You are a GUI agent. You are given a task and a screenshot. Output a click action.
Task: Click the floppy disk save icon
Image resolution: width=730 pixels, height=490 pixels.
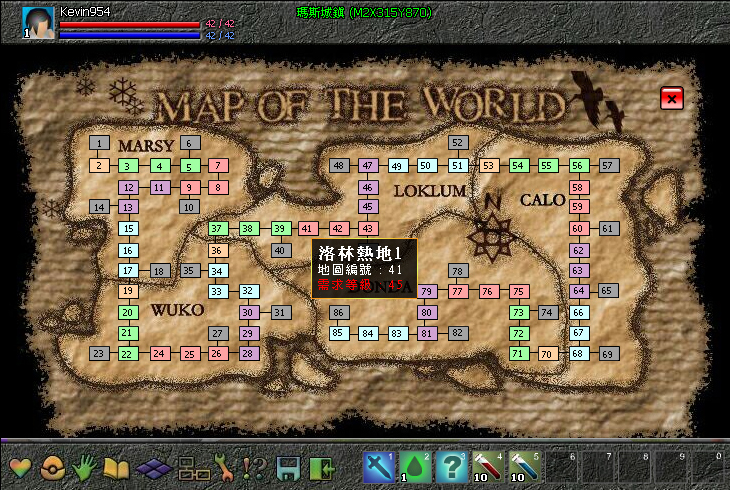288,468
